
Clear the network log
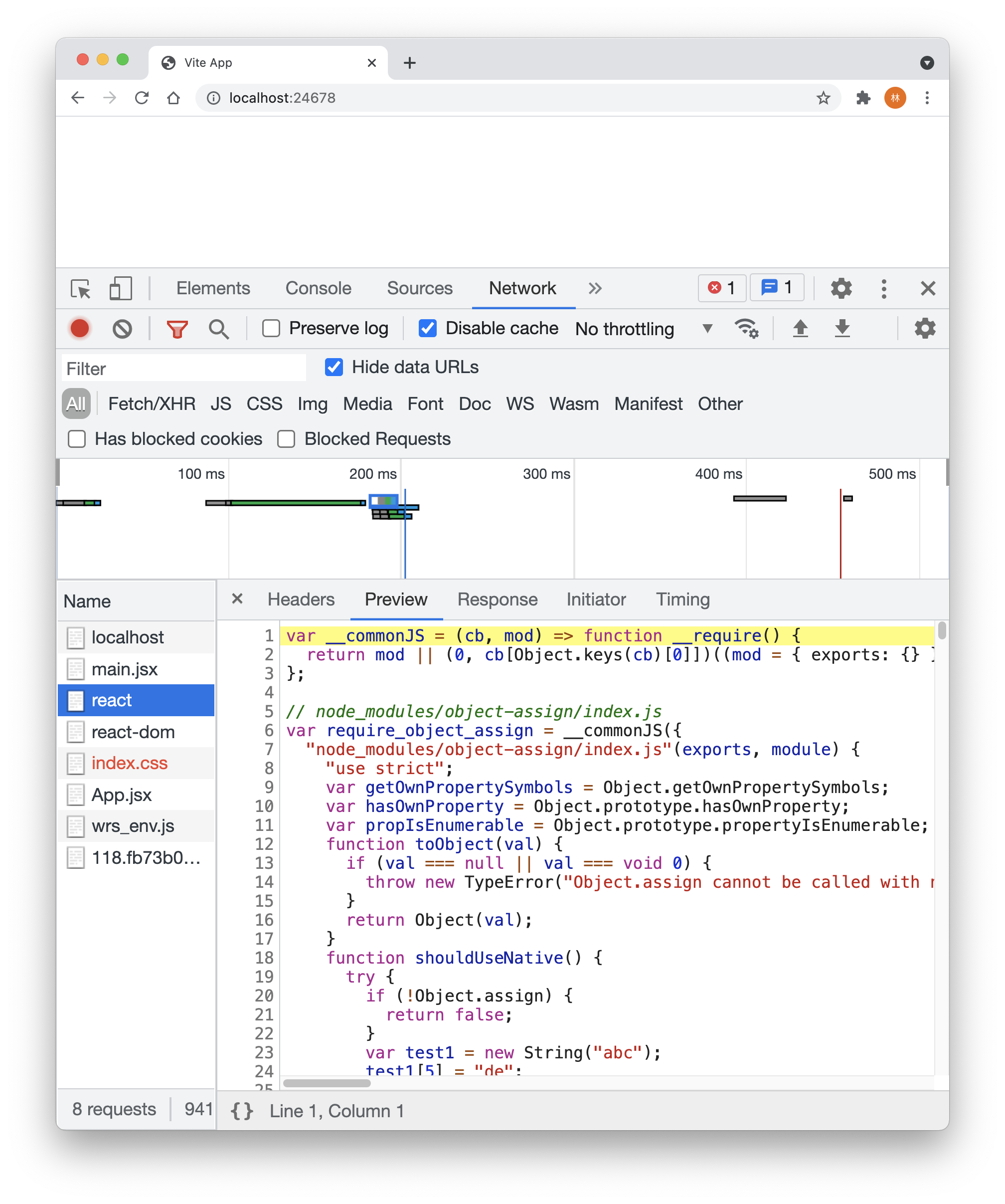(122, 329)
